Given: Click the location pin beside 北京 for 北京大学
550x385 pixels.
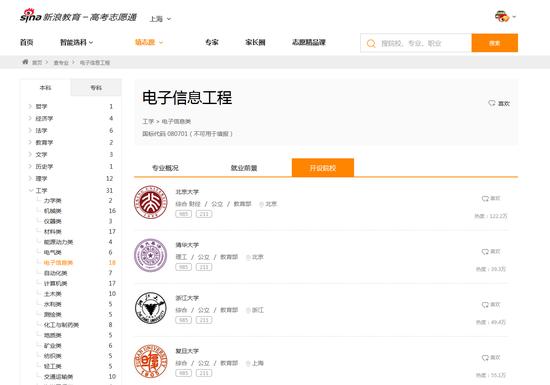Looking at the screenshot, I should (x=261, y=204).
